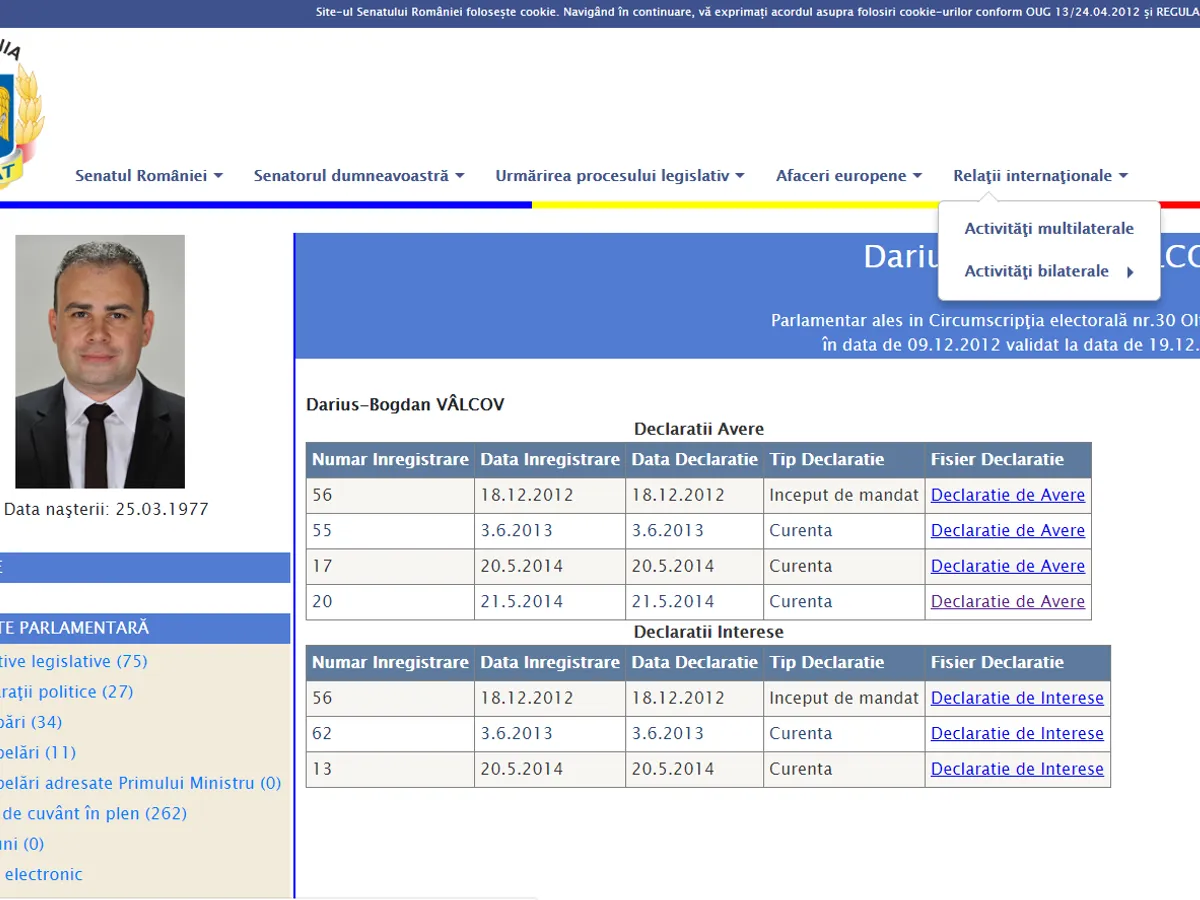Open the Senatul României dropdown menu
The image size is (1200, 900).
coord(148,176)
